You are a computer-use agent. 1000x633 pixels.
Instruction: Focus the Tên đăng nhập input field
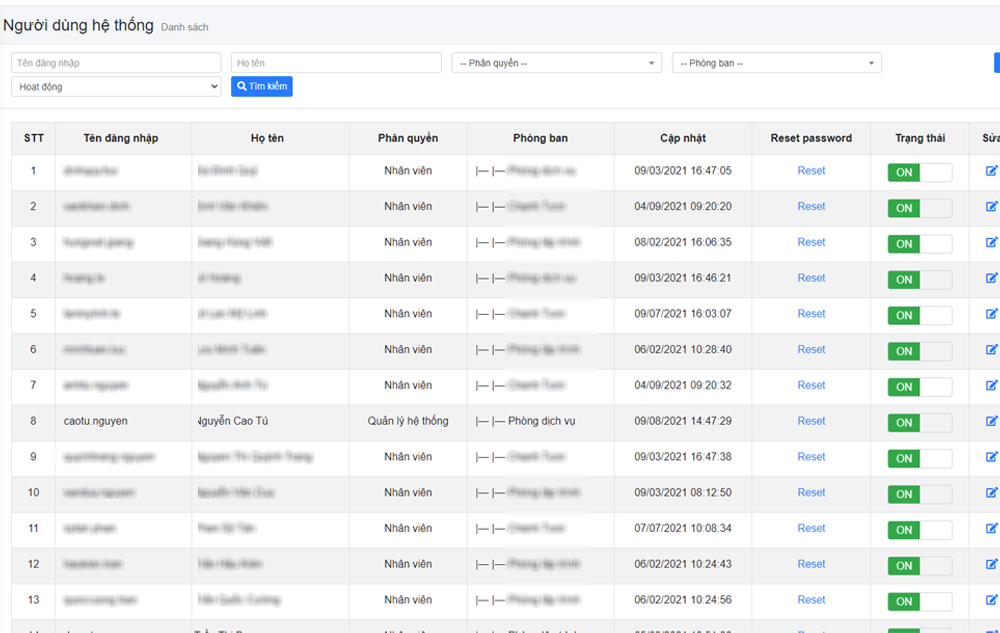click(x=116, y=63)
